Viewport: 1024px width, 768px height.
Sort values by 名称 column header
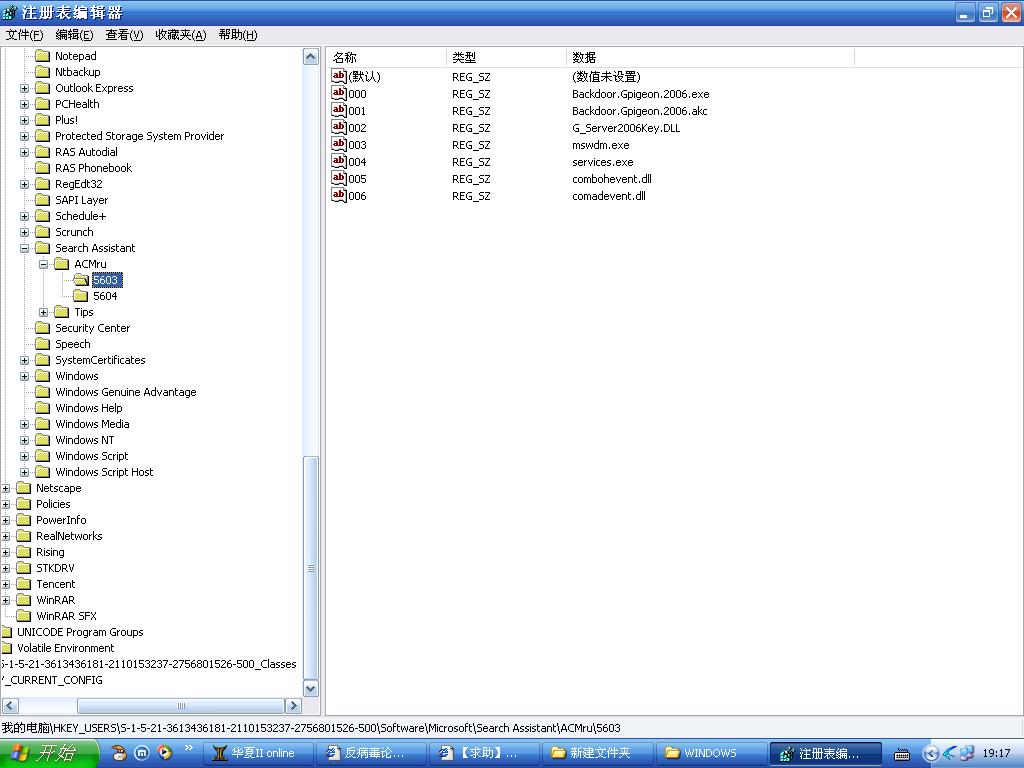(387, 57)
